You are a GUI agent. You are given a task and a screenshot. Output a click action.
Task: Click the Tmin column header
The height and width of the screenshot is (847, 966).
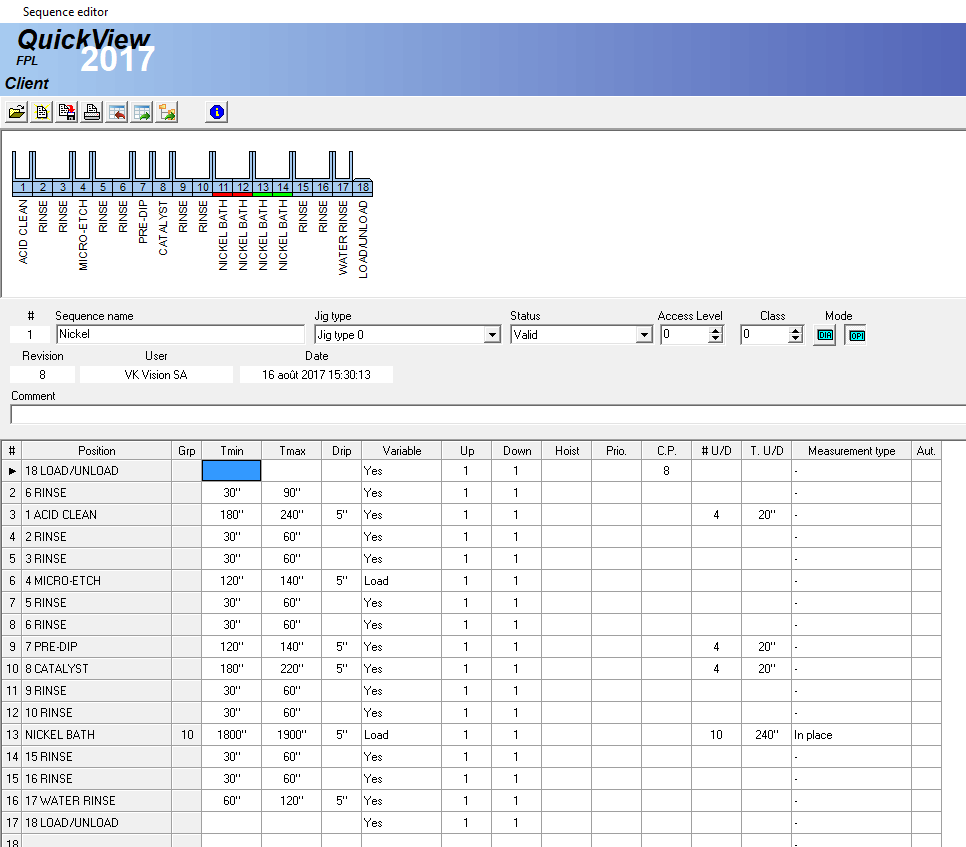click(231, 451)
